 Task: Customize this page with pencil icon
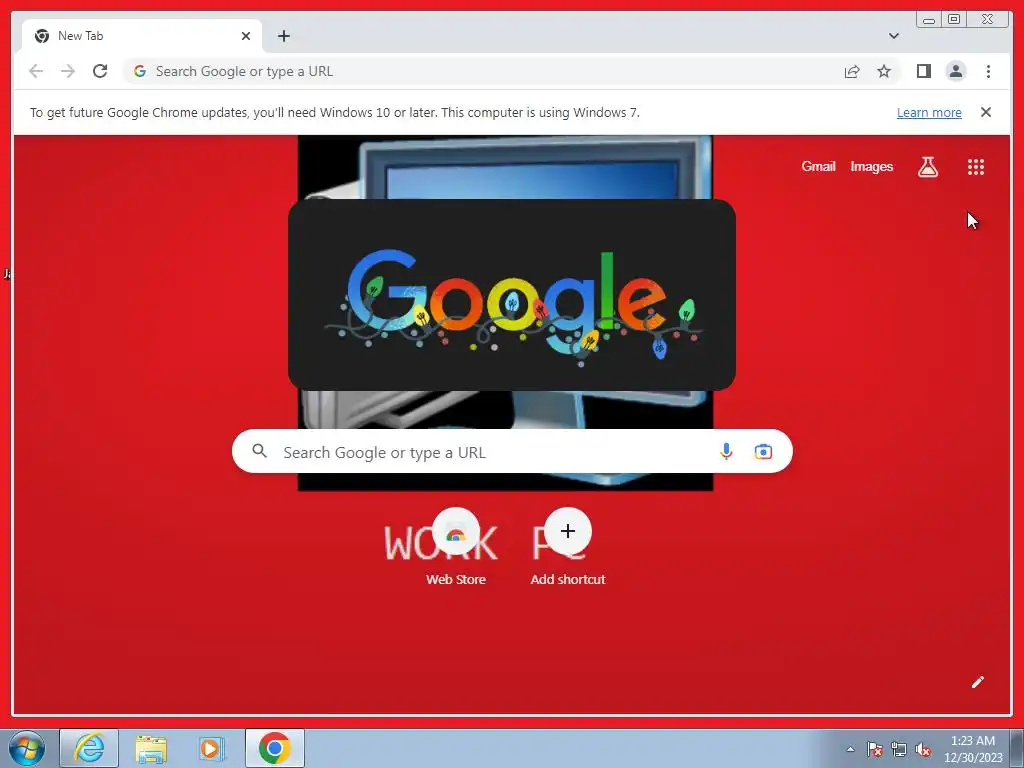pos(977,682)
